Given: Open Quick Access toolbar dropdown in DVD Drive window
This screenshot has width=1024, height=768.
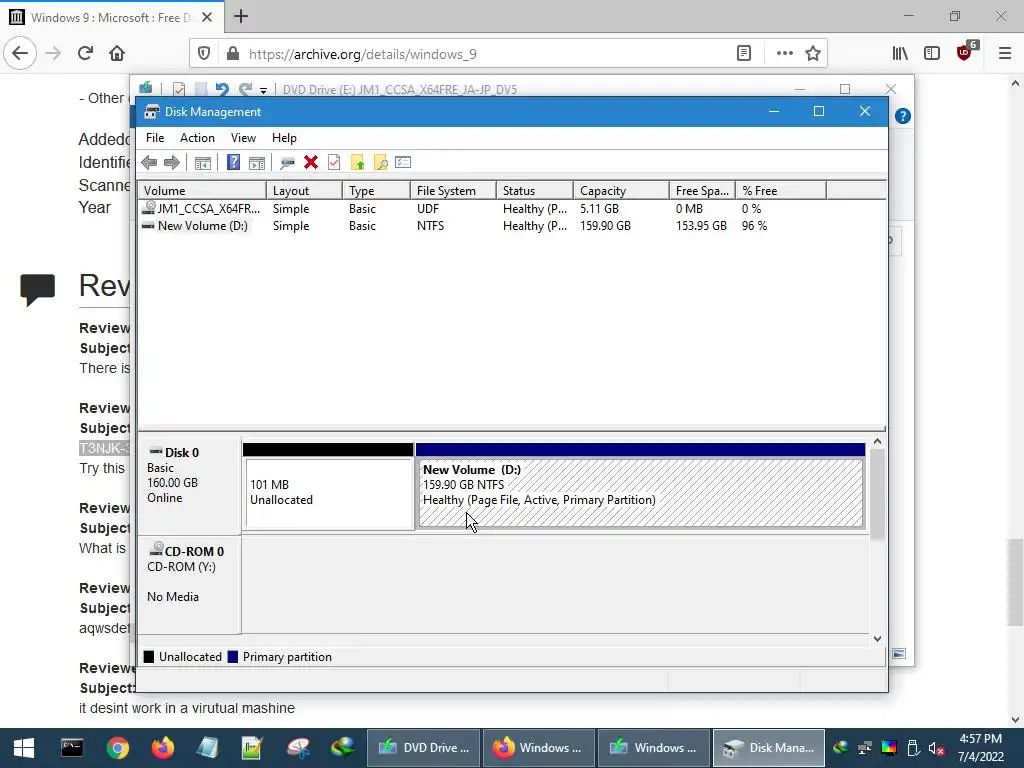Looking at the screenshot, I should click(x=263, y=90).
